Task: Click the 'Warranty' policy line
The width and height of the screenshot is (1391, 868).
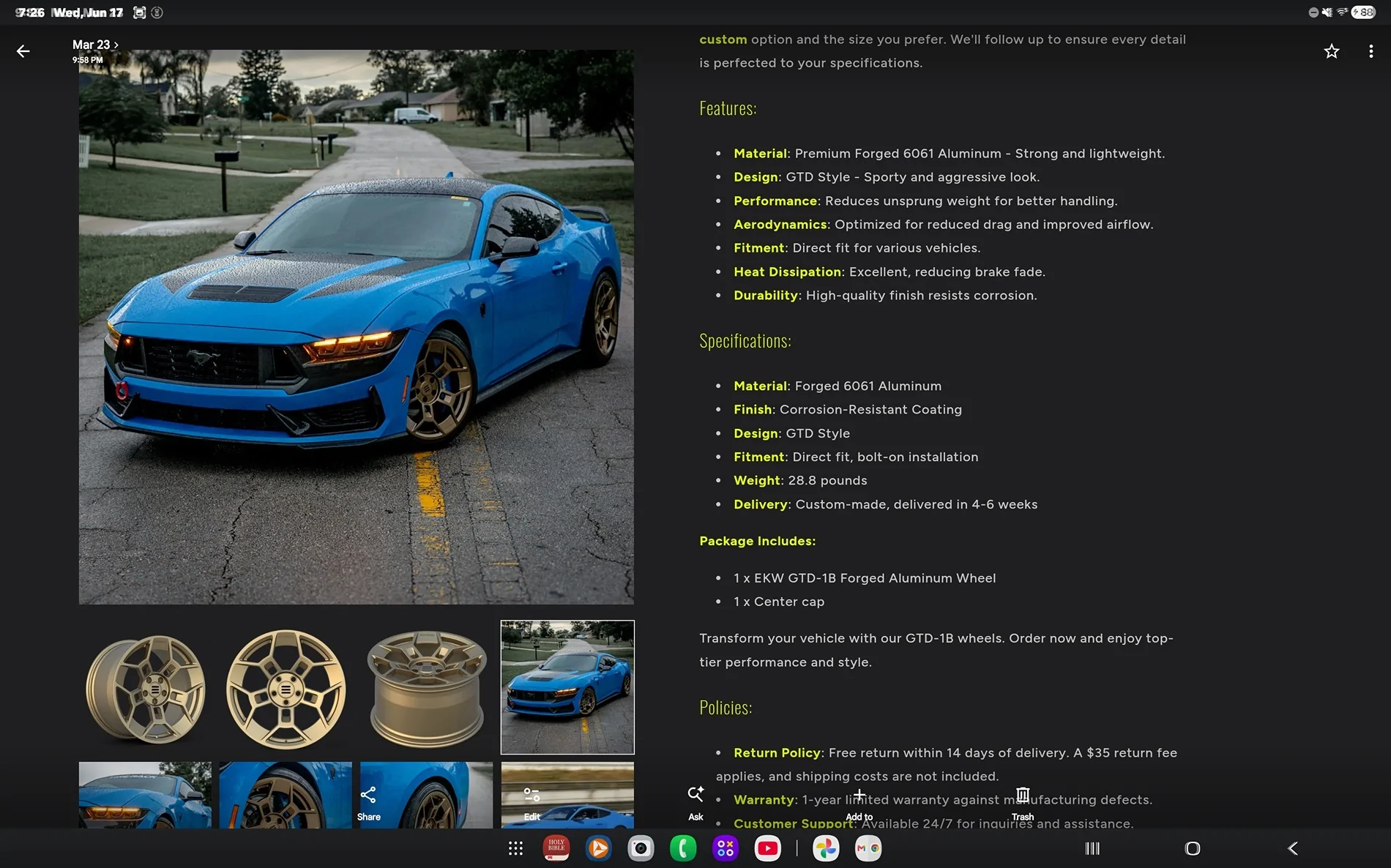Action: (943, 800)
